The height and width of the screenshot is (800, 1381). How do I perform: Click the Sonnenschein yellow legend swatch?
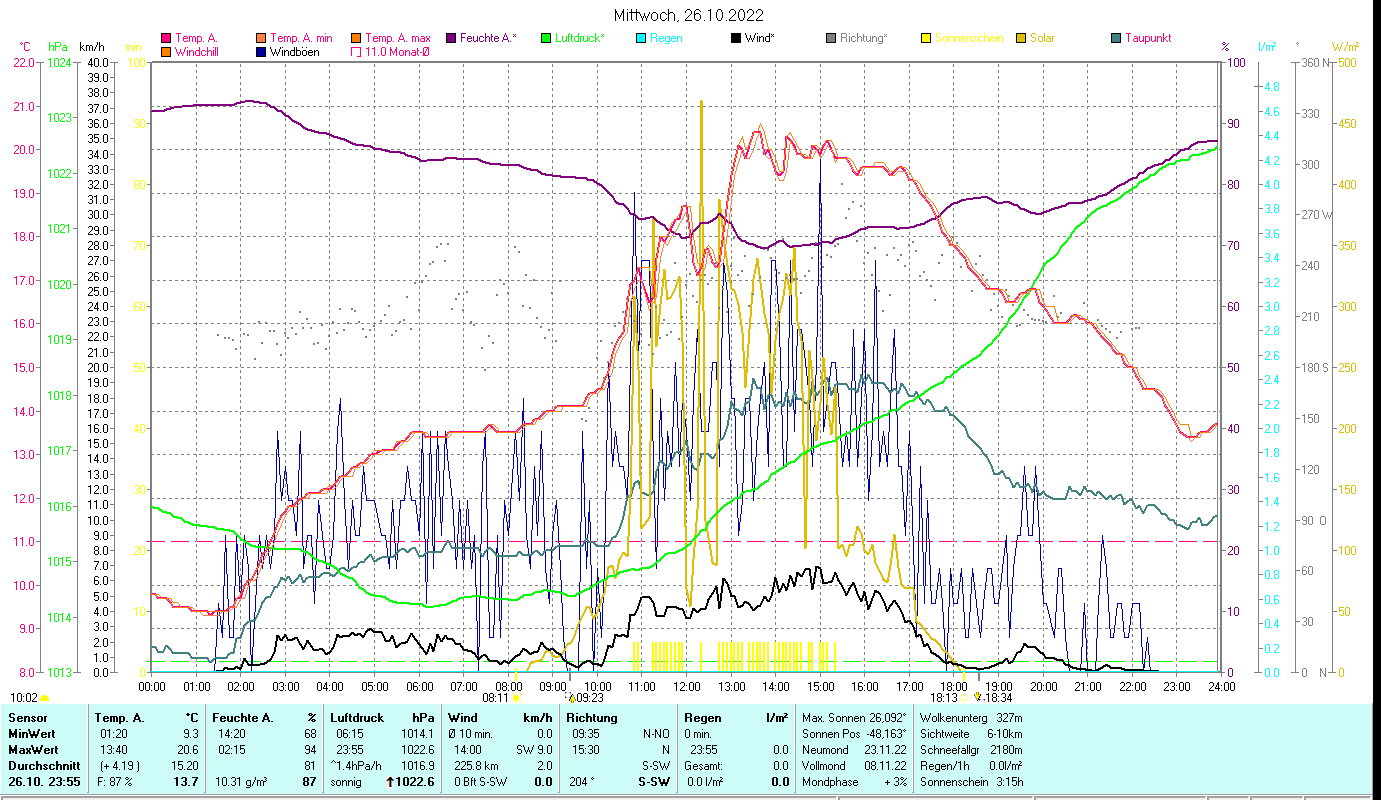(x=925, y=38)
